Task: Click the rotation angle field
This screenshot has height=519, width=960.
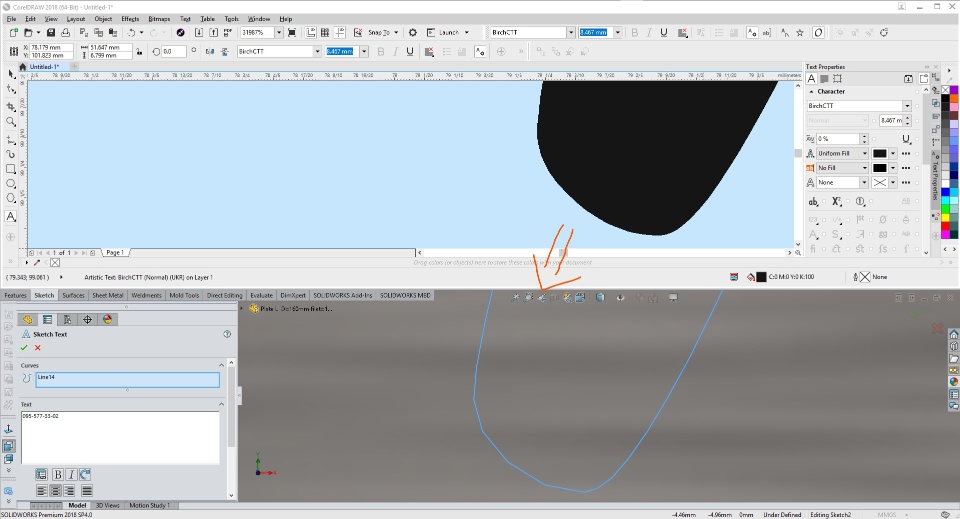Action: coord(174,51)
